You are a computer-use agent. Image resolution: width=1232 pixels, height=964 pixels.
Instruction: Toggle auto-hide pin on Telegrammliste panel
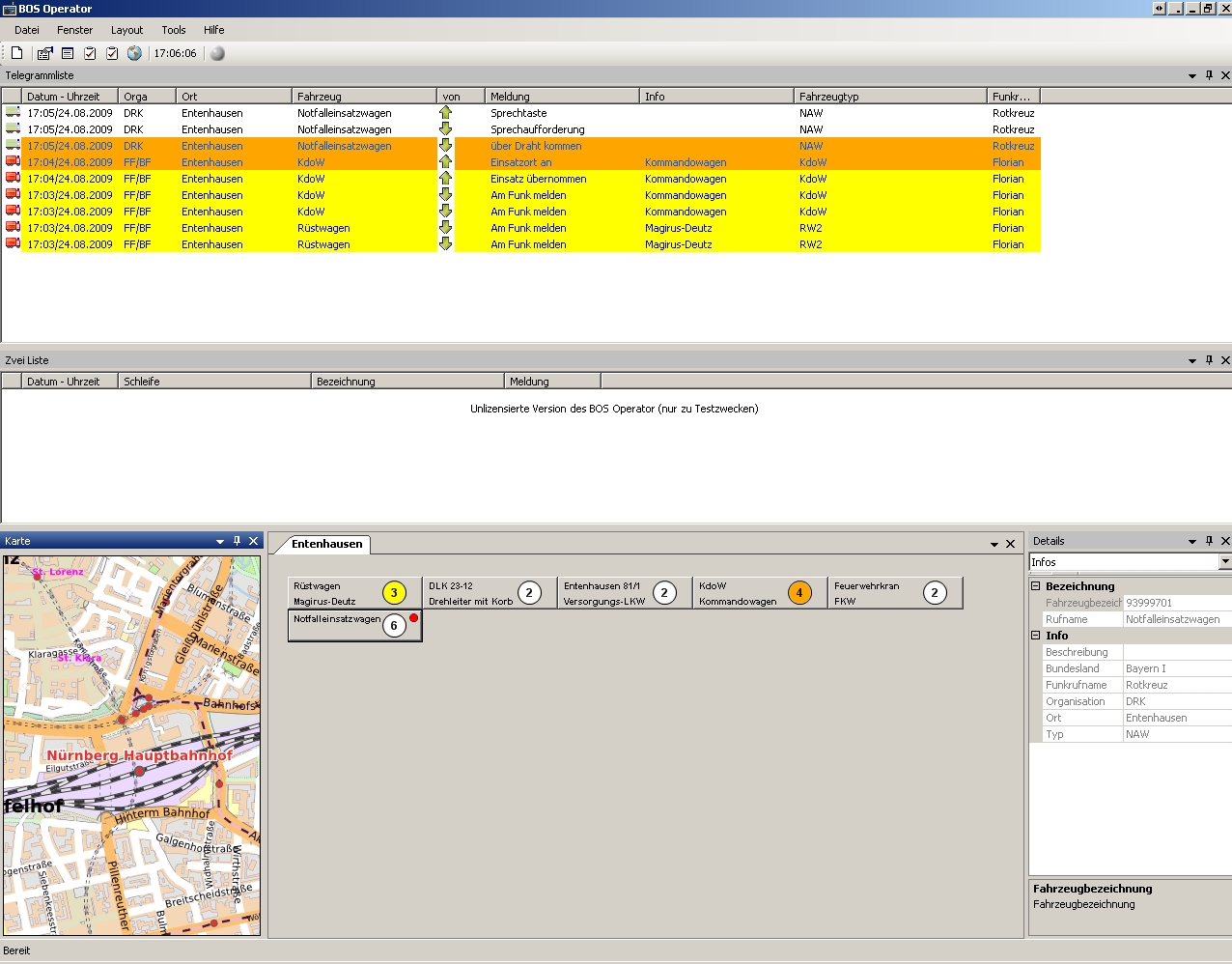[x=1209, y=75]
